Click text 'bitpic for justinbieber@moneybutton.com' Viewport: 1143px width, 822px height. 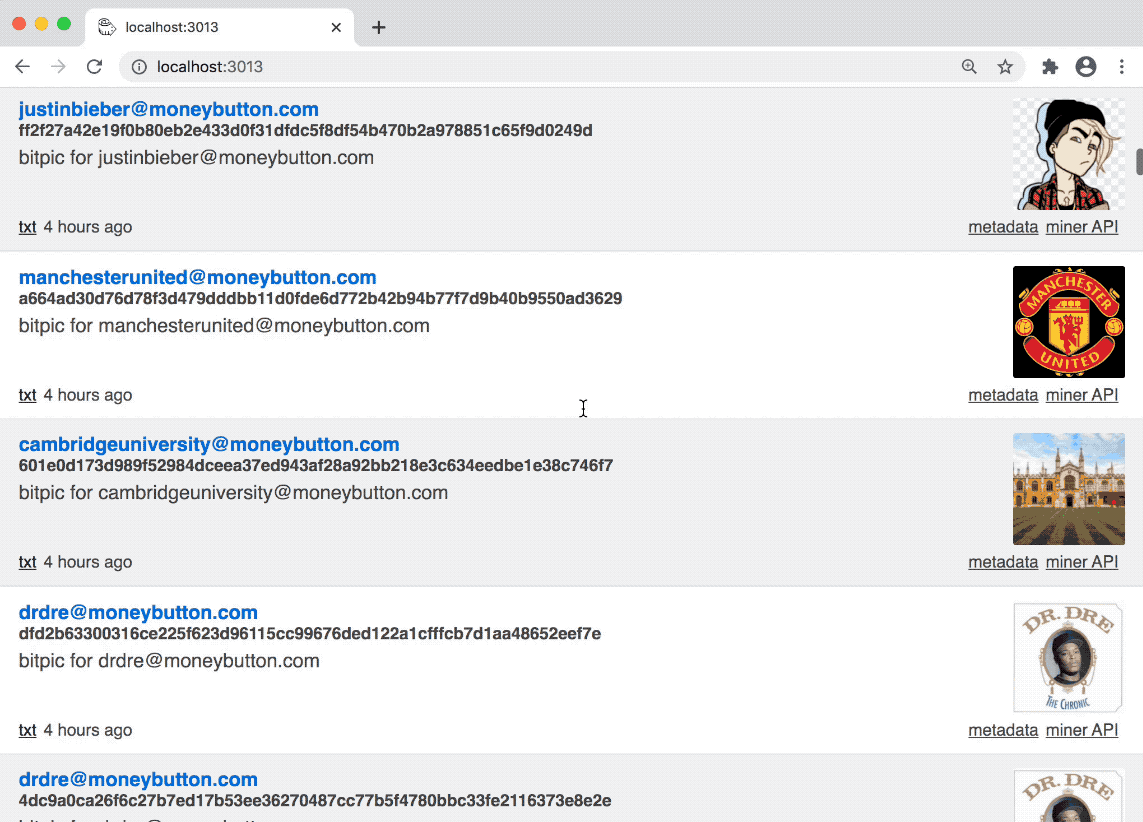click(x=196, y=158)
